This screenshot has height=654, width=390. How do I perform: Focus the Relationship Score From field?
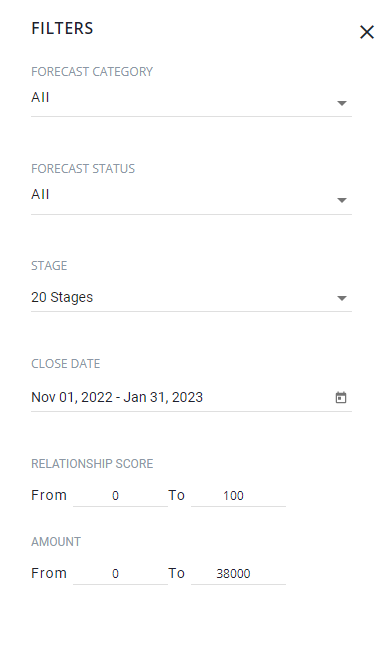point(120,496)
